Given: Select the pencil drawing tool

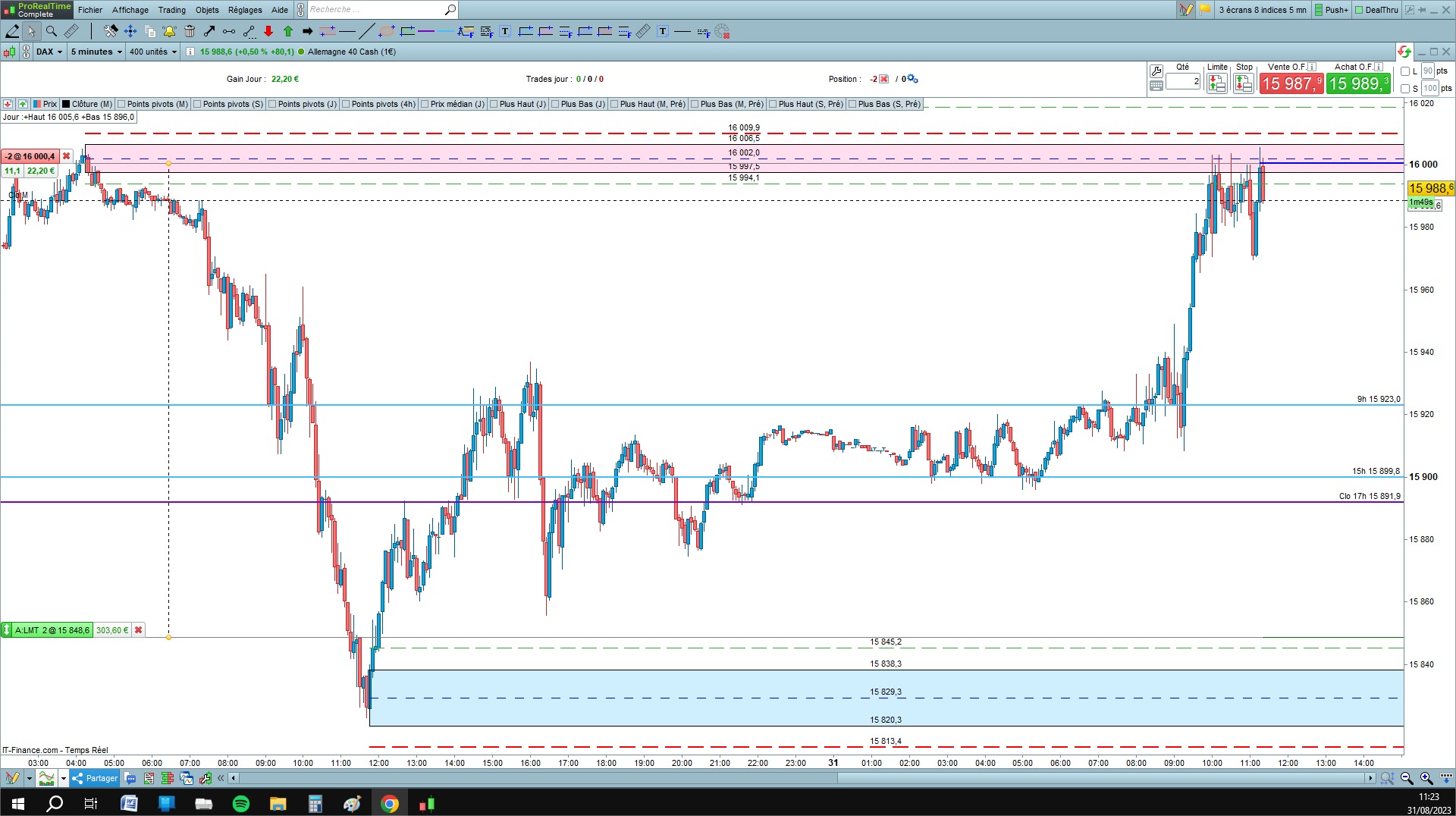Looking at the screenshot, I should tap(12, 31).
